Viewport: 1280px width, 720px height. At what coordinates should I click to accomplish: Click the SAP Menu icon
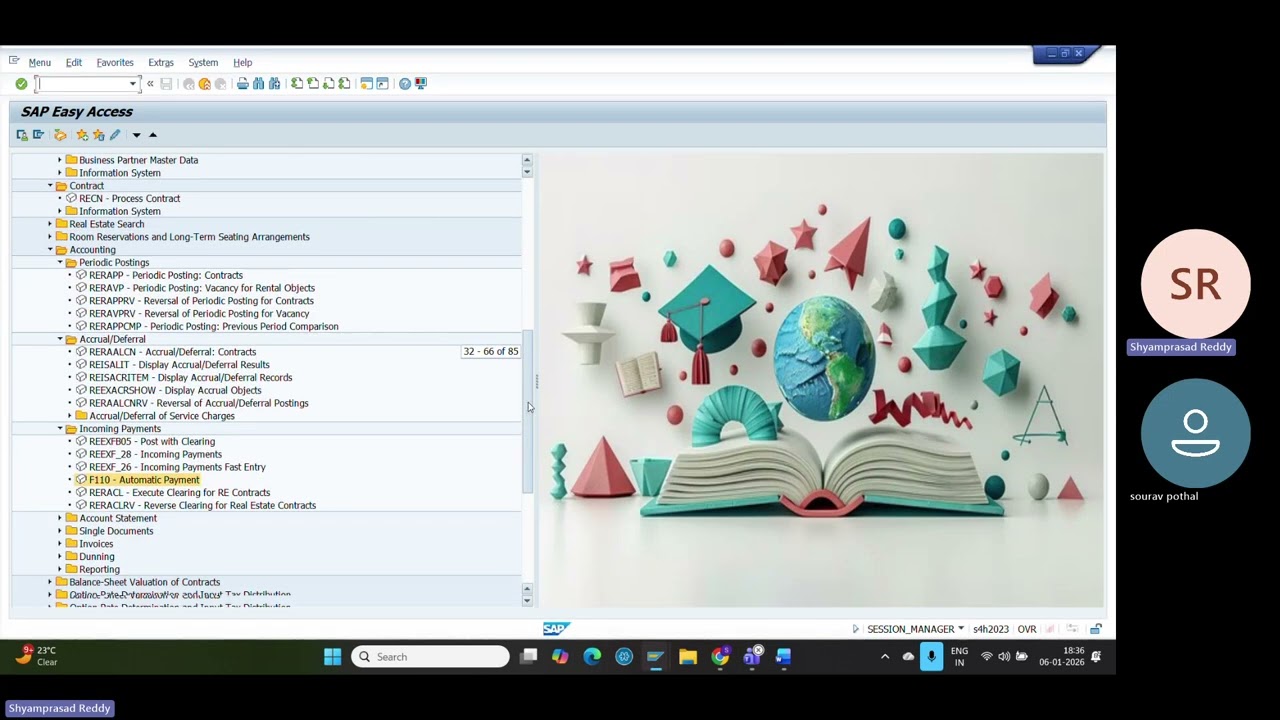pos(38,135)
